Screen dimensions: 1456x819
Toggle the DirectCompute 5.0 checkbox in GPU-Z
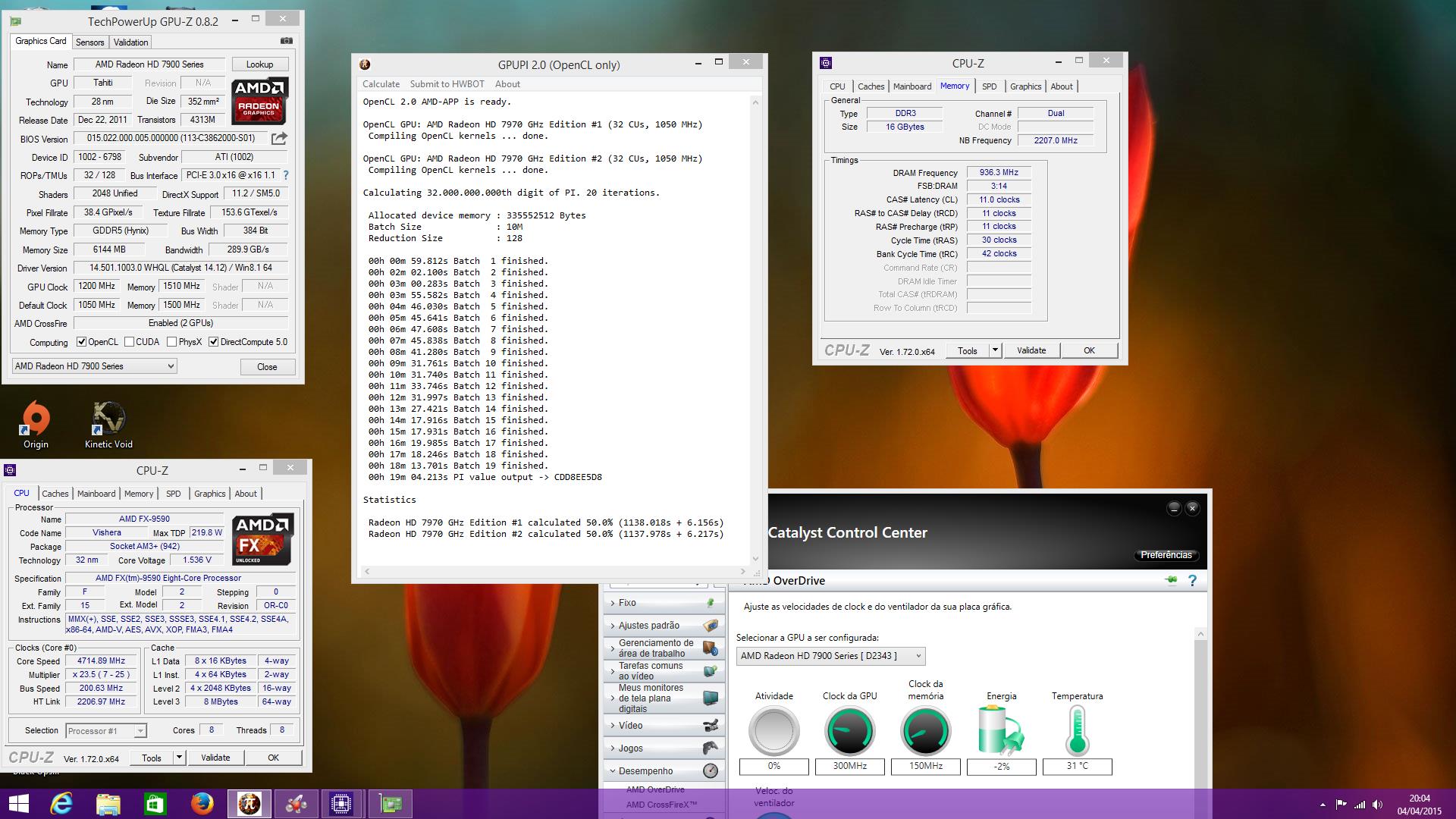point(213,342)
